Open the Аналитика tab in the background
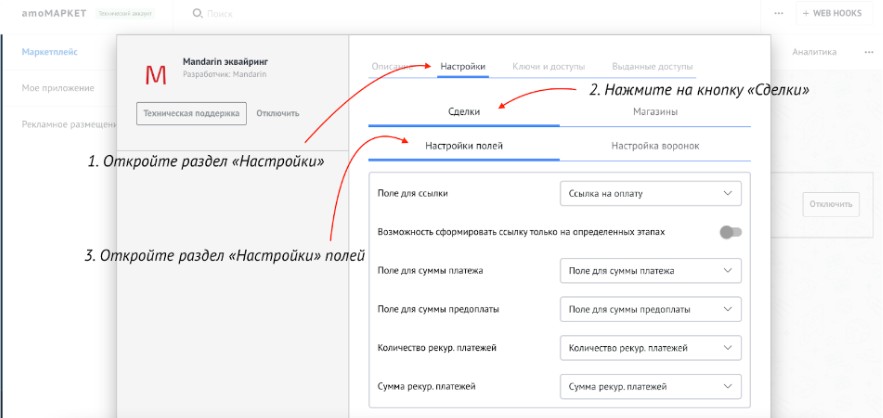883x418 pixels. (814, 52)
